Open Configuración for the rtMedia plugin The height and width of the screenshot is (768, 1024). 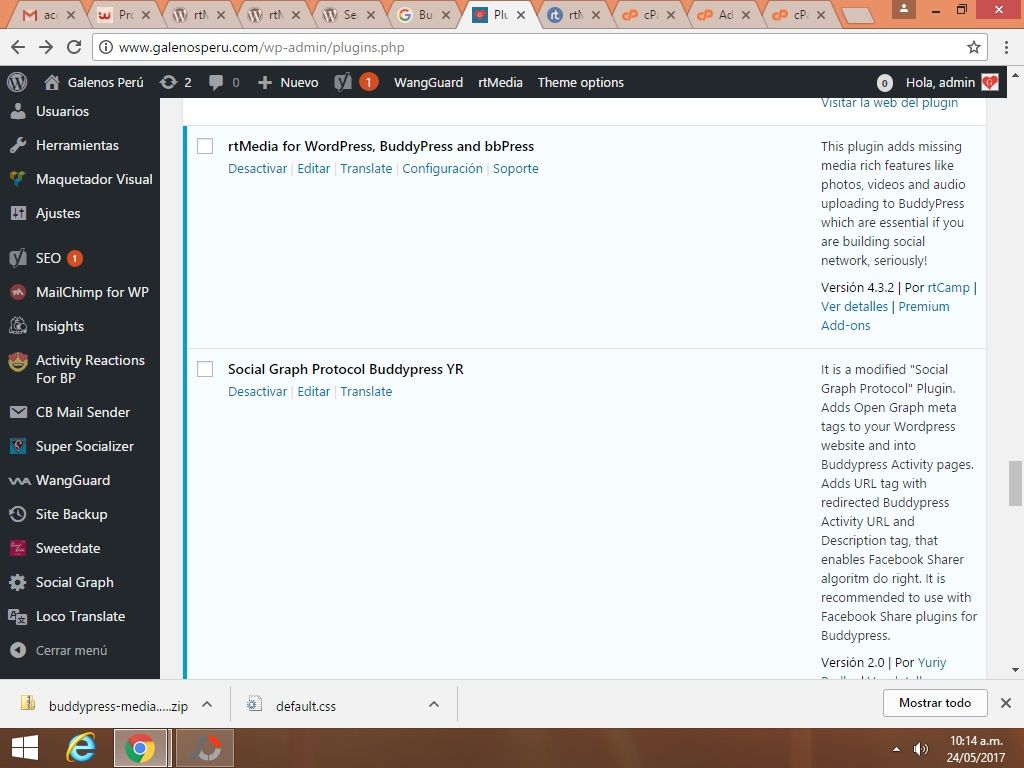[x=442, y=168]
